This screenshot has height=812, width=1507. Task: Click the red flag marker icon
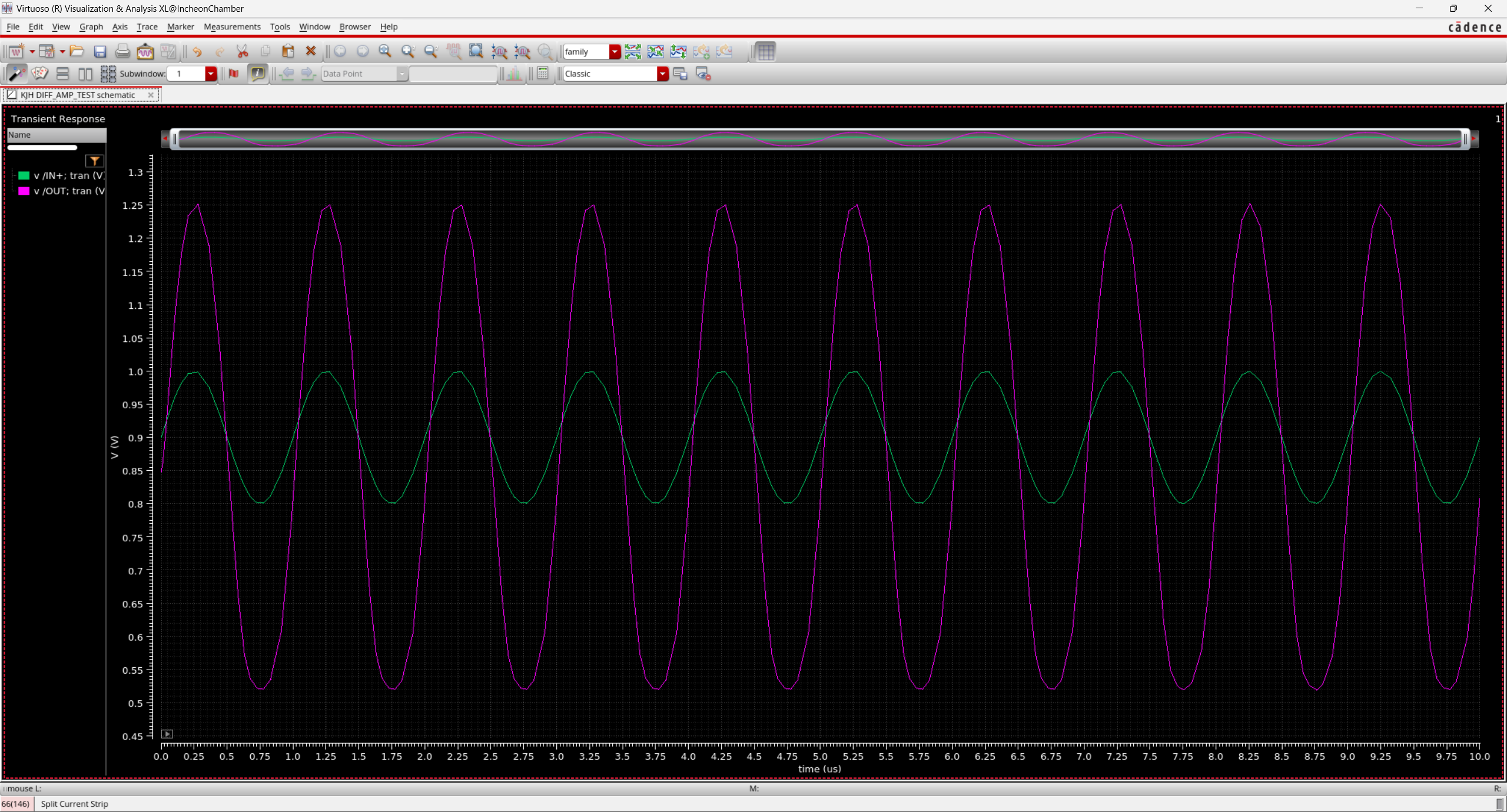234,74
